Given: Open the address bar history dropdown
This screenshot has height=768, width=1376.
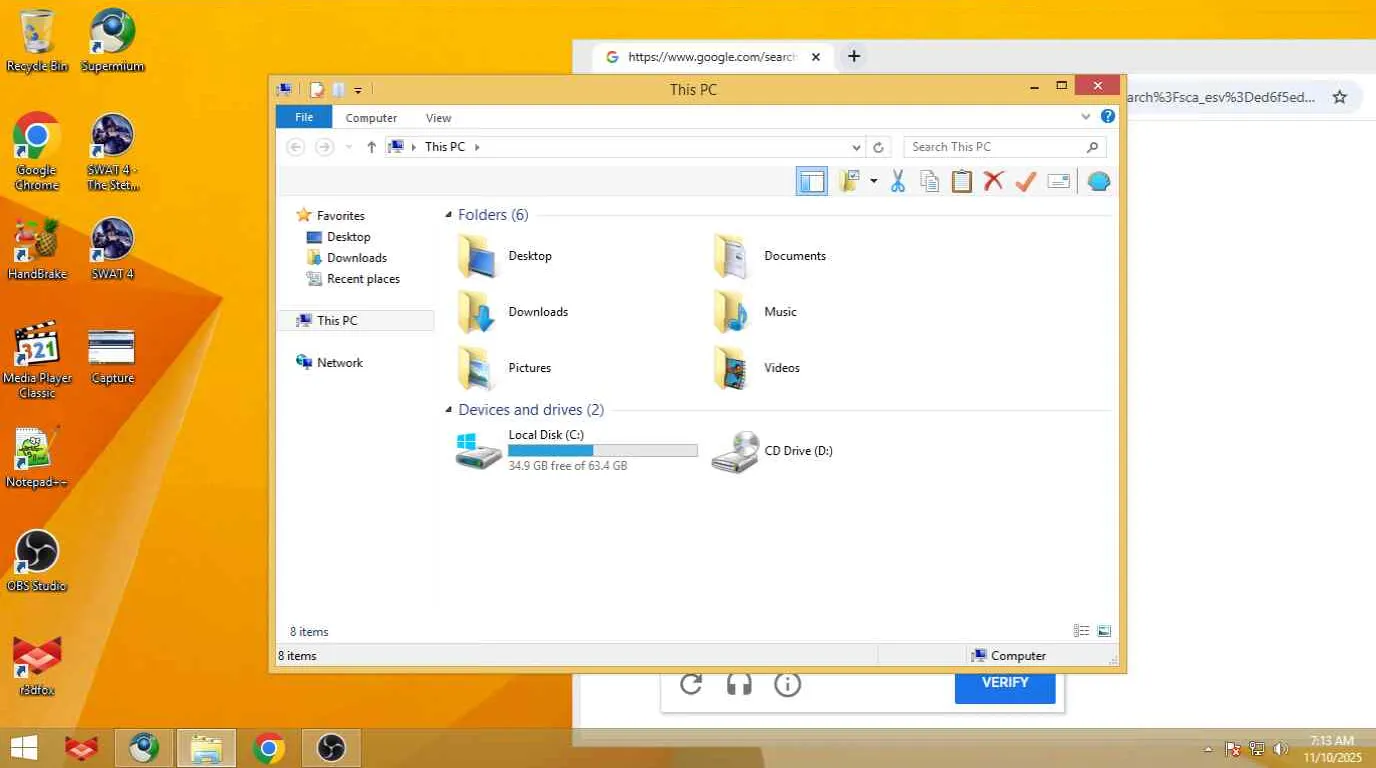Looking at the screenshot, I should [856, 147].
